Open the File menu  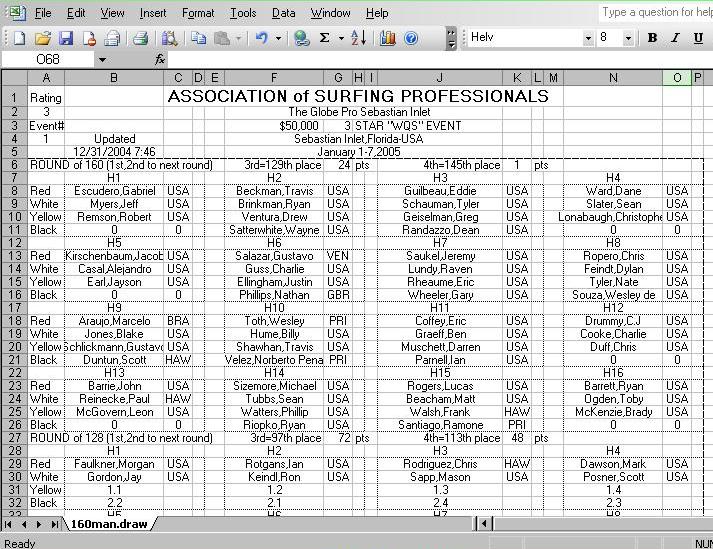43,13
